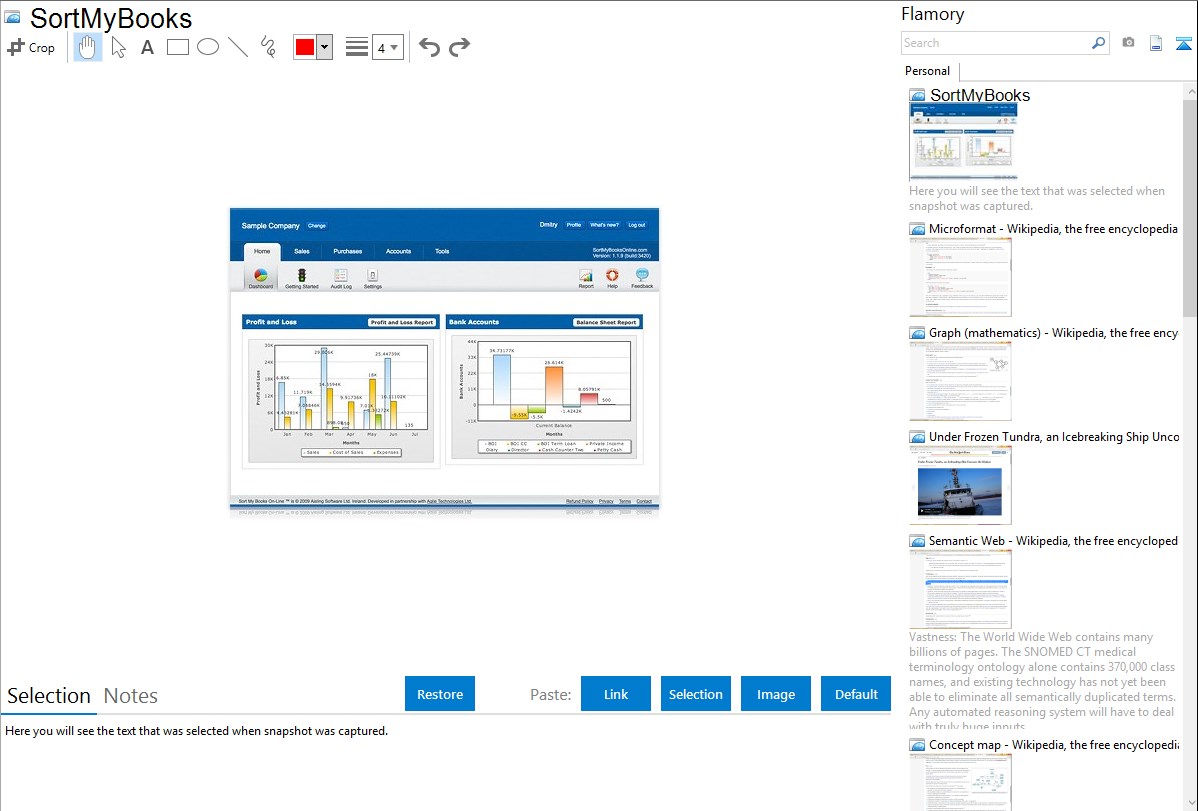Click the Flamory icon beside SortMyBooks list entry
The image size is (1198, 811).
(917, 95)
